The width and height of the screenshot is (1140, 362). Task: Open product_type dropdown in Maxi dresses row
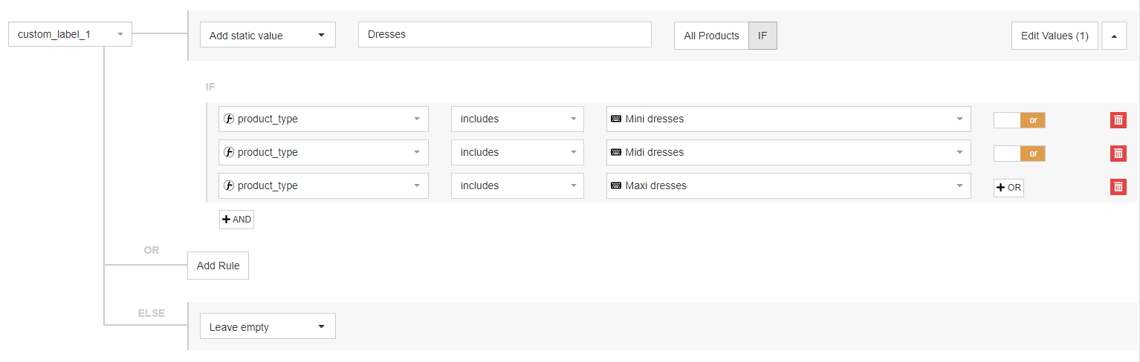point(323,186)
